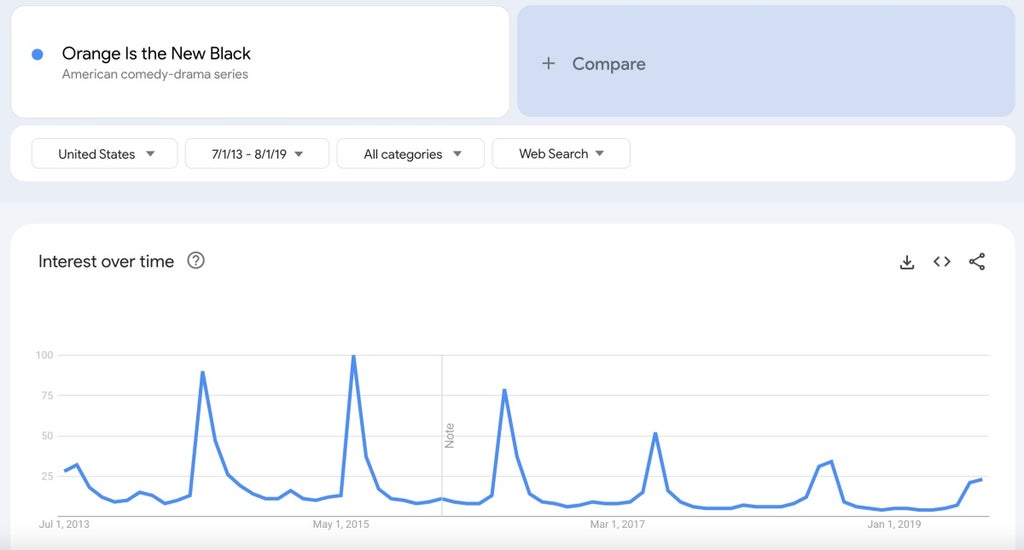1024x550 pixels.
Task: Download the interest over time CSV
Action: tap(906, 262)
